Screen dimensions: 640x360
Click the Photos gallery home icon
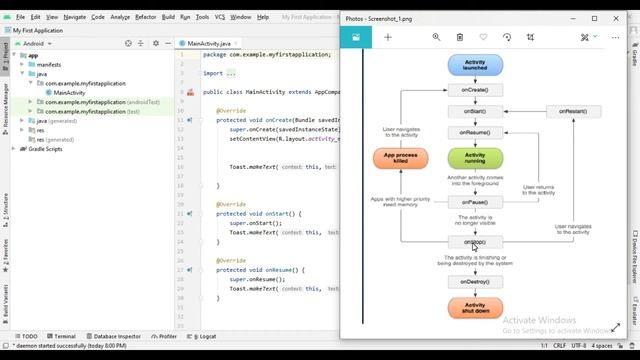coord(356,37)
